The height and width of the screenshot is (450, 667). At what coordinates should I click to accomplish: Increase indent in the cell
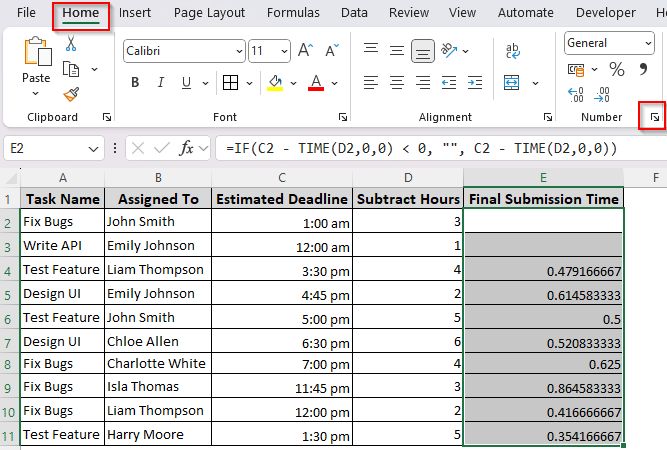(x=475, y=83)
